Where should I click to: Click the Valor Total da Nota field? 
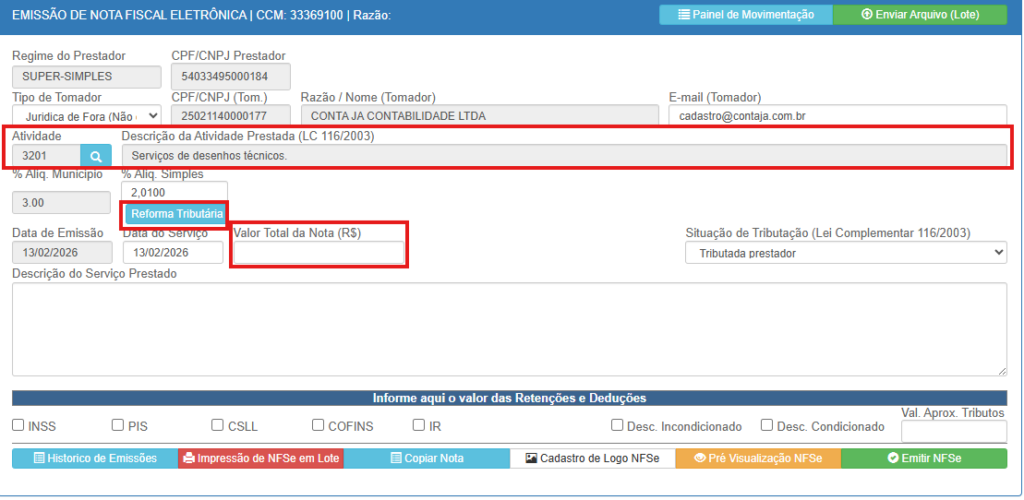318,253
